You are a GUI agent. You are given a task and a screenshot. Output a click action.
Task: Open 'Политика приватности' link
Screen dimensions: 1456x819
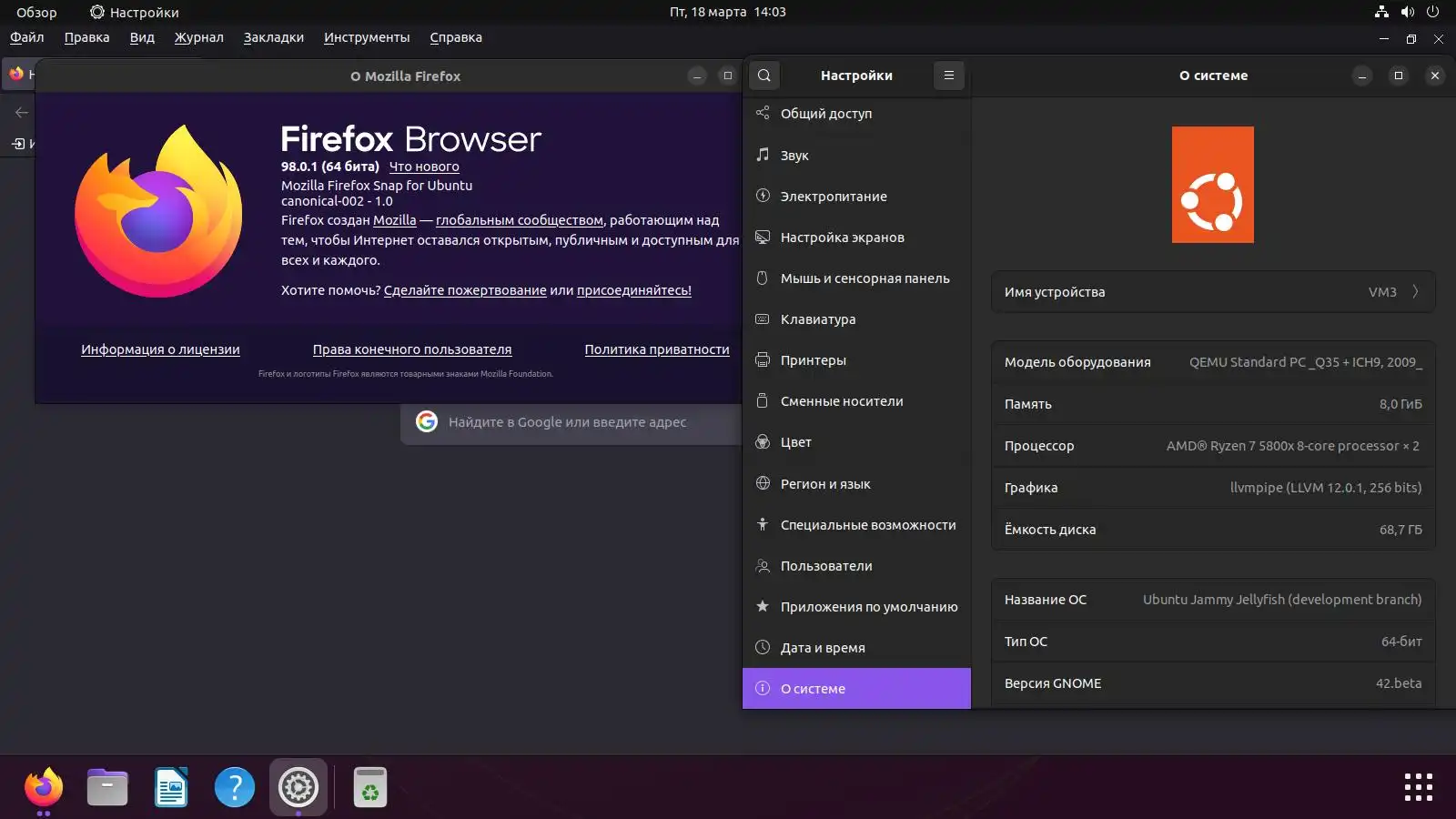657,349
